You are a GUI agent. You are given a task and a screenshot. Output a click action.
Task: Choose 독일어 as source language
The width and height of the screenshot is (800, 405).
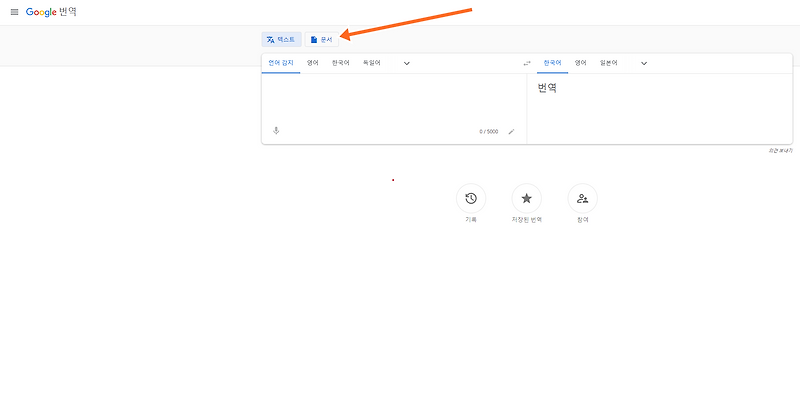[x=371, y=63]
